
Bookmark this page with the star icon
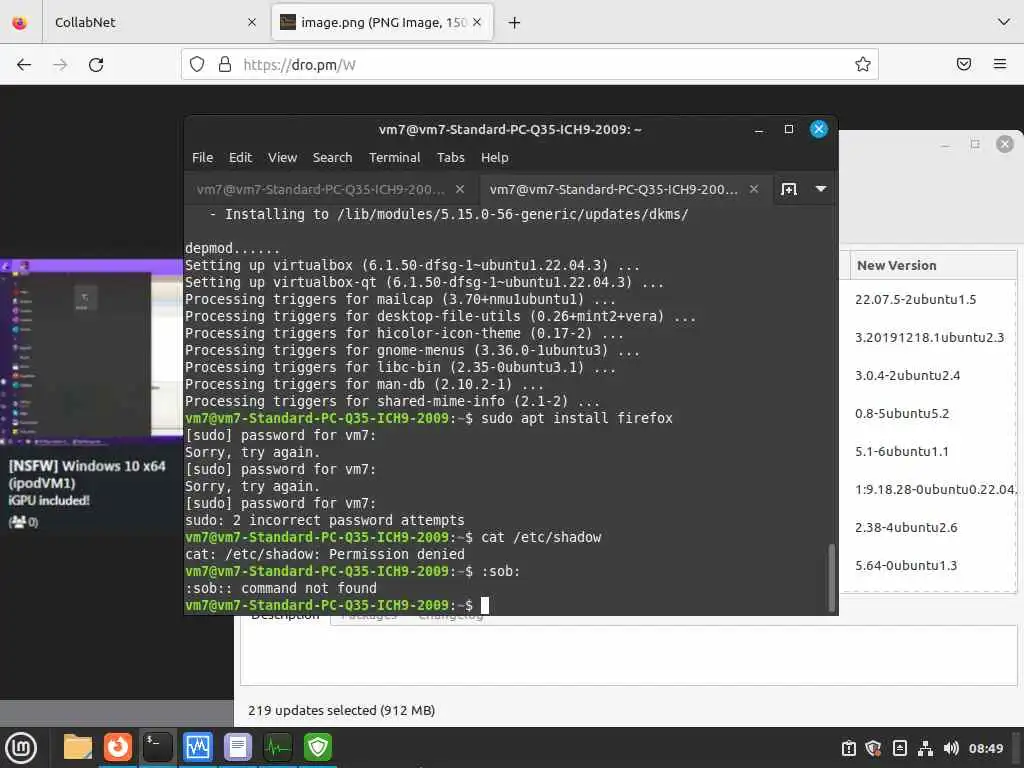coord(863,64)
